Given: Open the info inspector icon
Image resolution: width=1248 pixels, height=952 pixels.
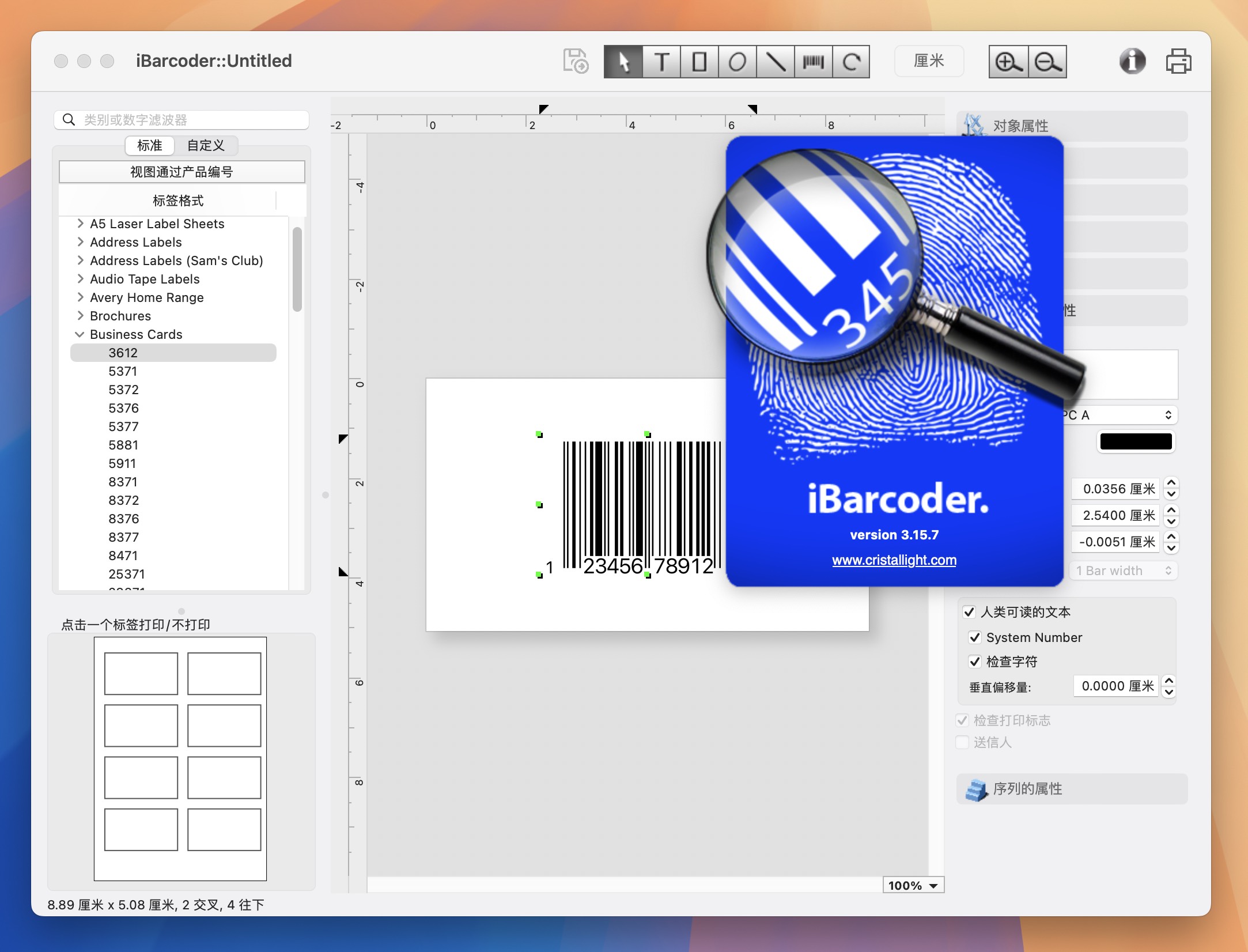Looking at the screenshot, I should [1132, 61].
